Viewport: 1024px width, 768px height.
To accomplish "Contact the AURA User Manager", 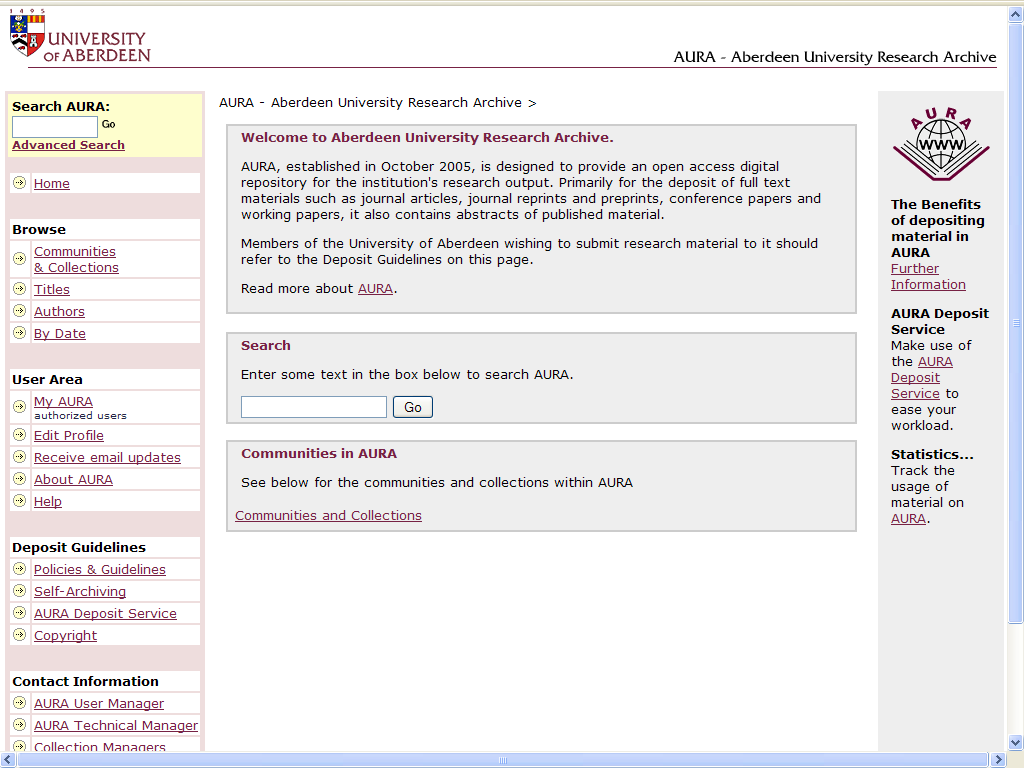I will click(x=99, y=703).
